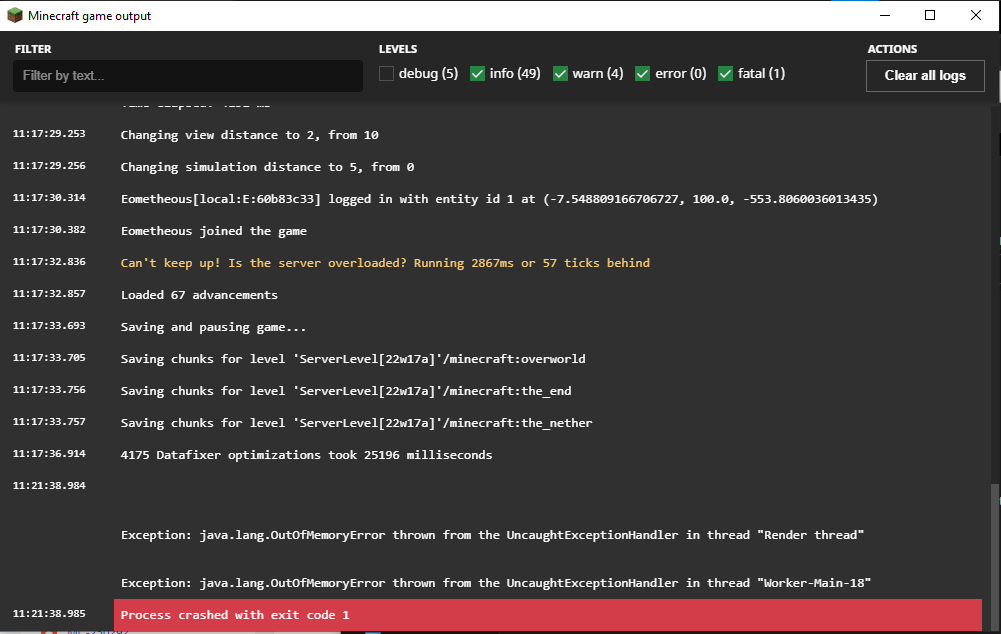Viewport: 1001px width, 634px height.
Task: Hide fatal (1) level log entries
Action: click(726, 73)
